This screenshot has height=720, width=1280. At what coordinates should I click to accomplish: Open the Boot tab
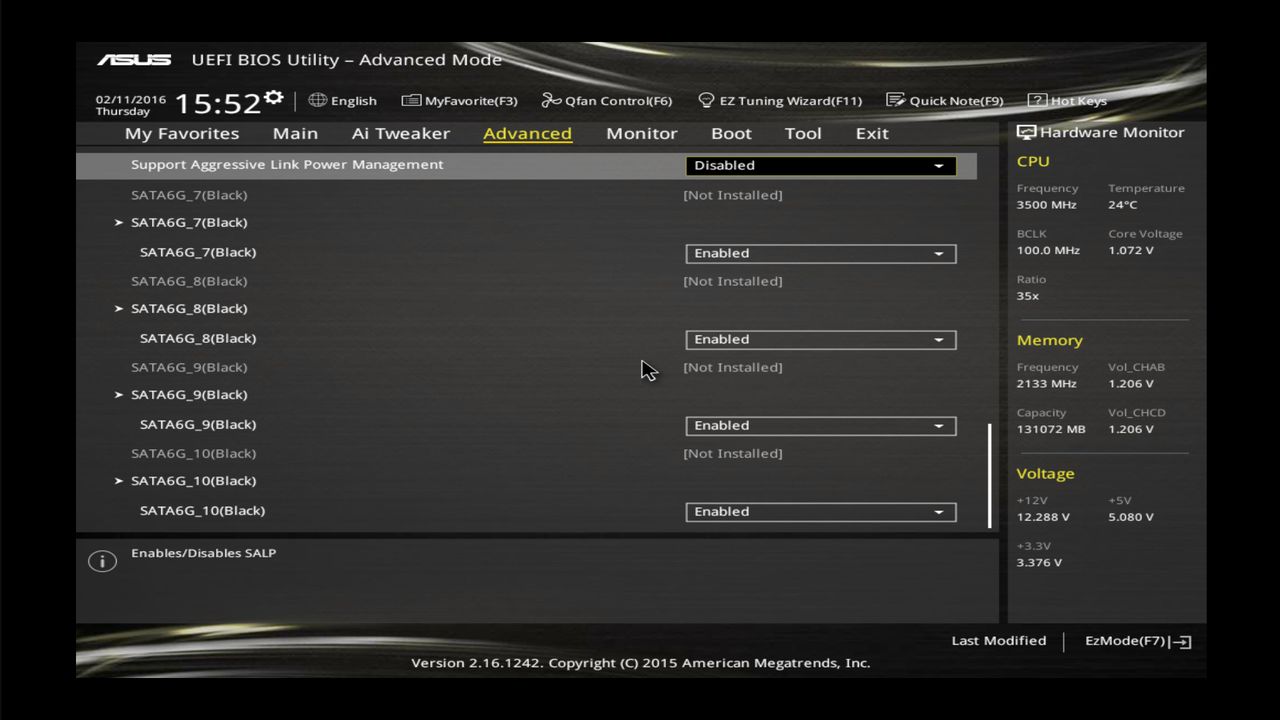click(x=731, y=134)
